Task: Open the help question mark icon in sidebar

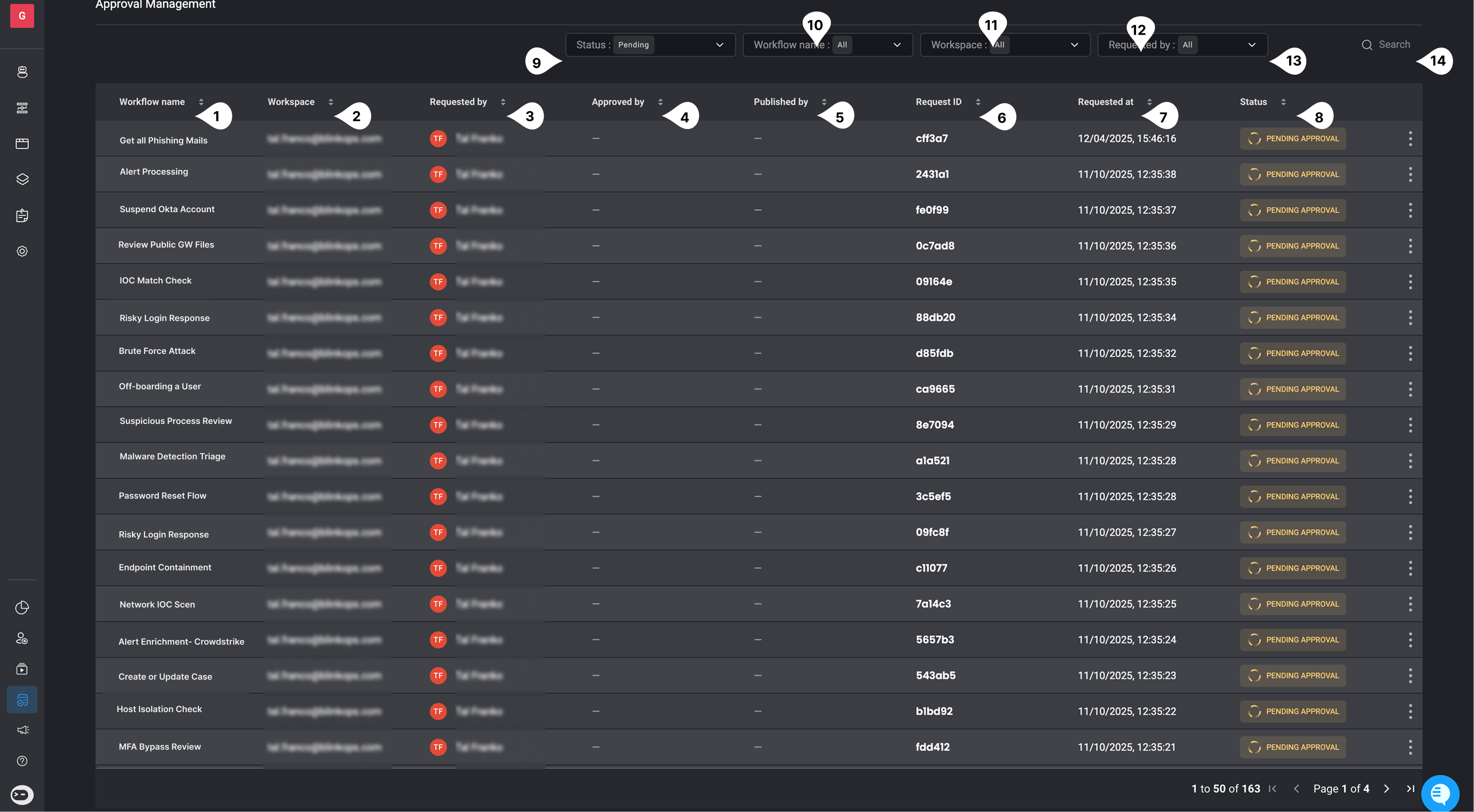Action: (22, 760)
